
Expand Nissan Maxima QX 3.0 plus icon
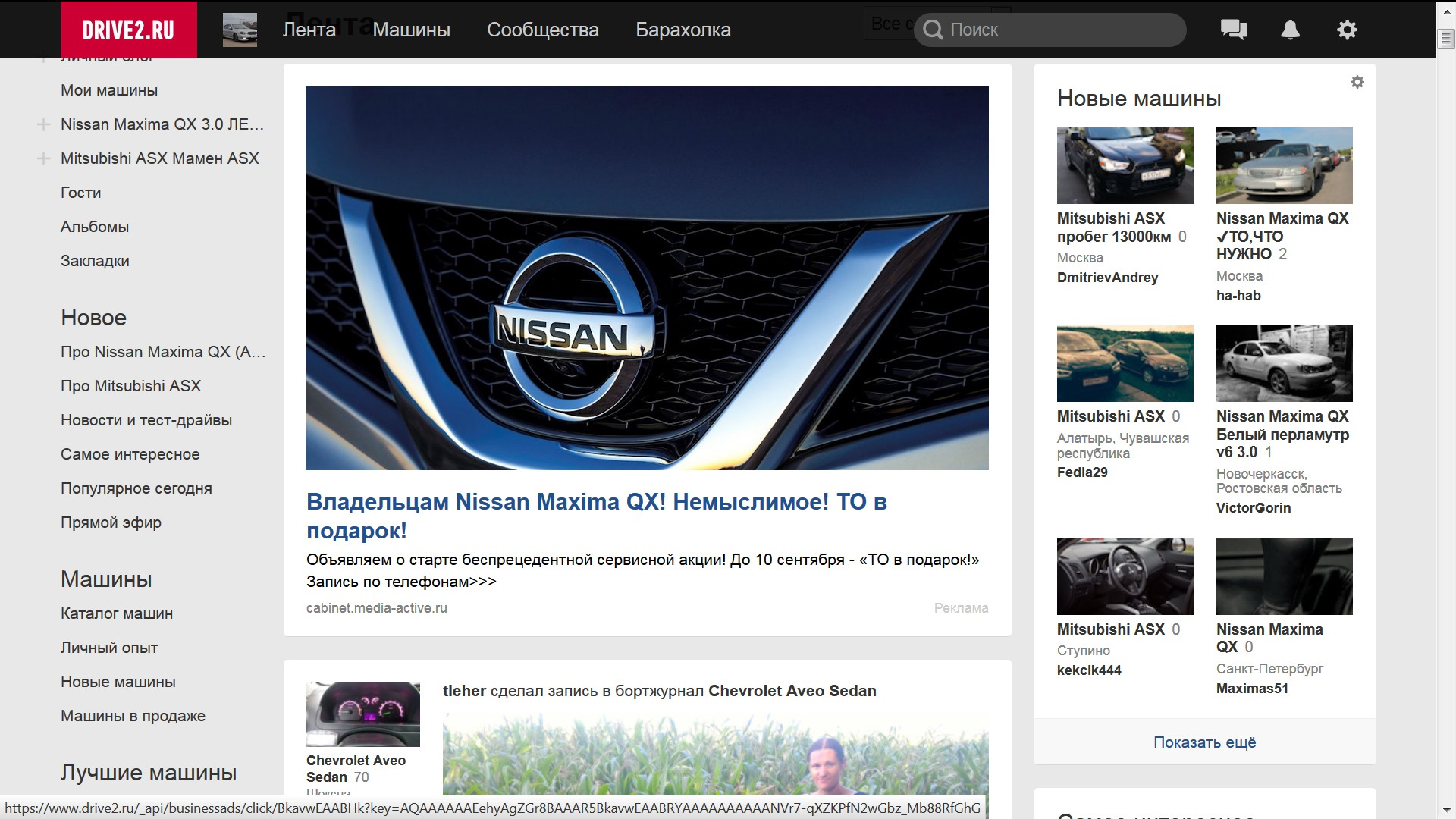point(43,124)
